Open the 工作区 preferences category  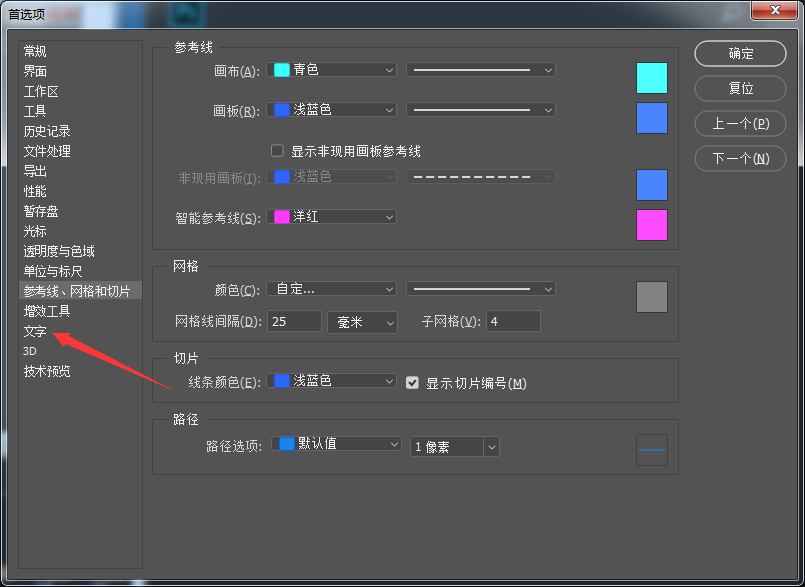tap(41, 91)
